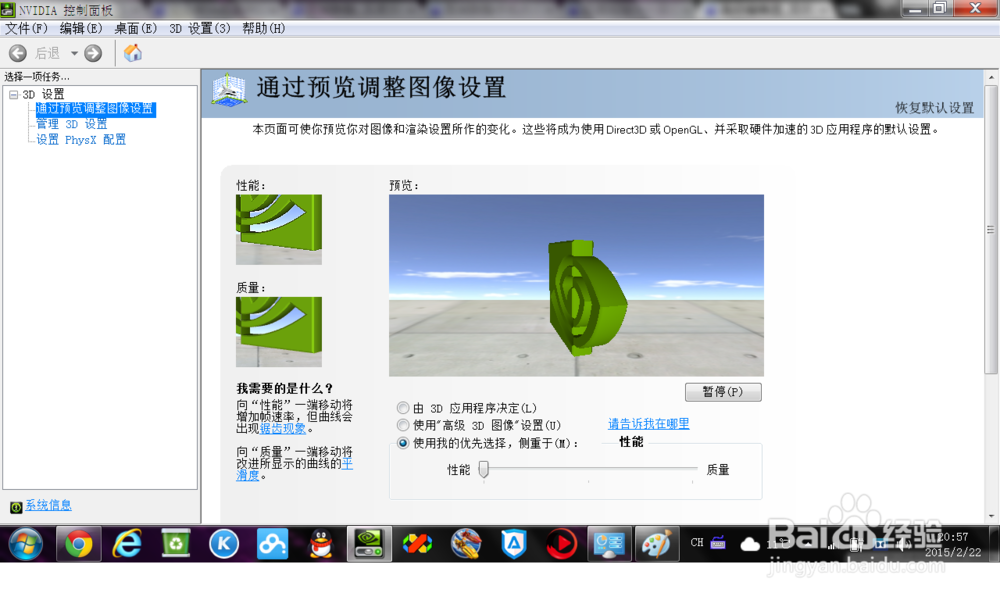Click the CH language indicator in tray
The image size is (1000, 600).
click(x=697, y=543)
